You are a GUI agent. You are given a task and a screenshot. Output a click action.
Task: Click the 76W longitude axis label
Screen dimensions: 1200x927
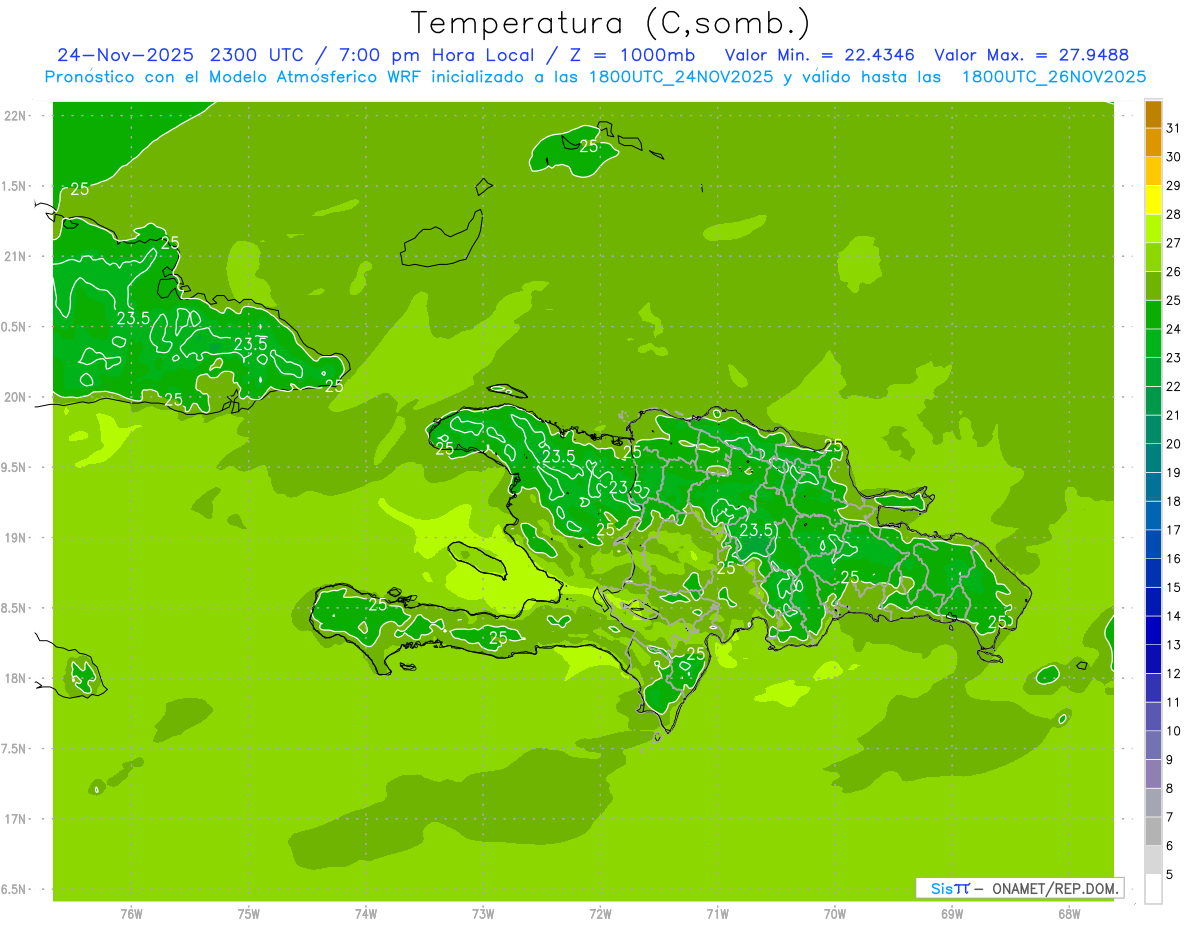click(131, 914)
